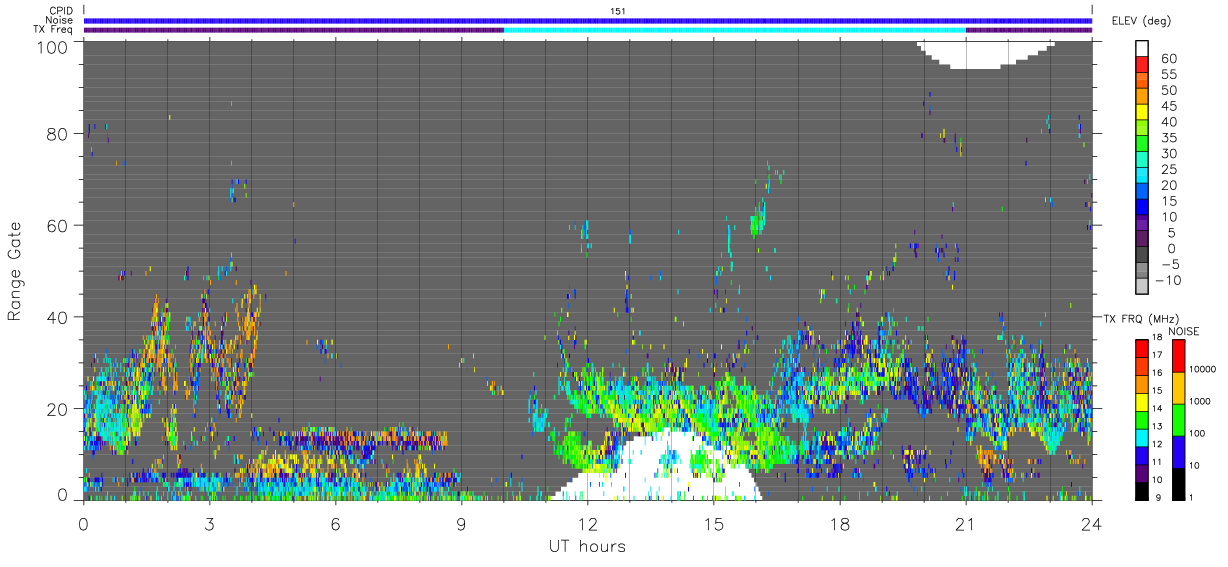The width and height of the screenshot is (1228, 567).
Task: Click the Range Gate axis label
Action: click(x=14, y=271)
